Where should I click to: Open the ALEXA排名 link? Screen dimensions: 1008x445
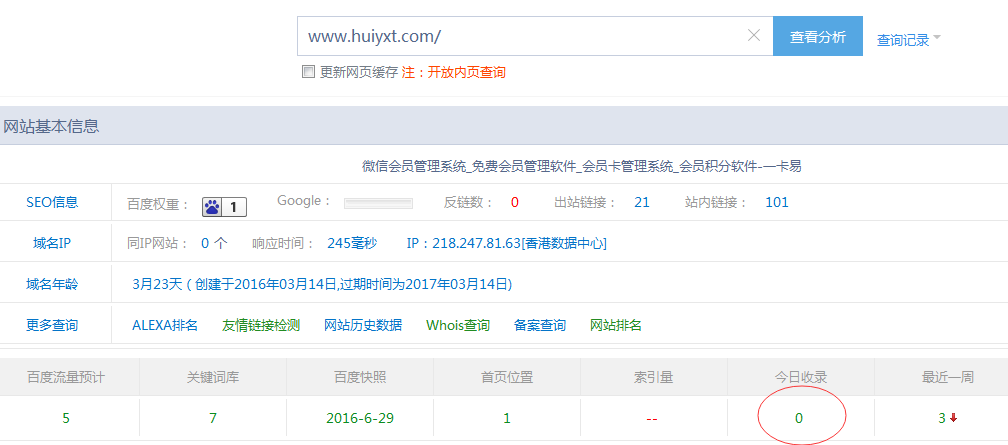click(165, 325)
